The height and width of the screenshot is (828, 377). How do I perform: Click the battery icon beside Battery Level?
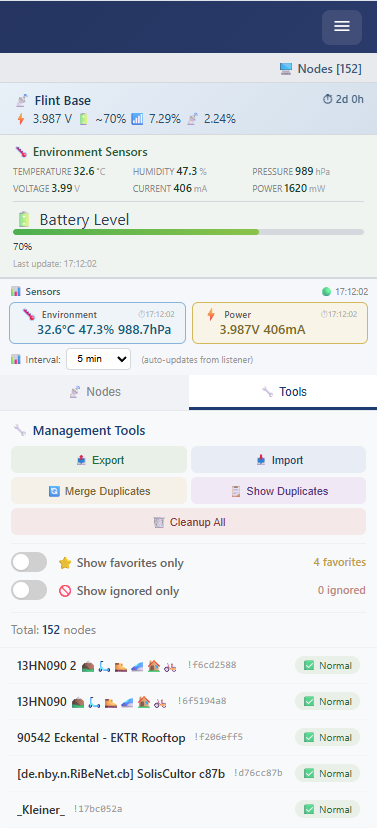[24, 219]
